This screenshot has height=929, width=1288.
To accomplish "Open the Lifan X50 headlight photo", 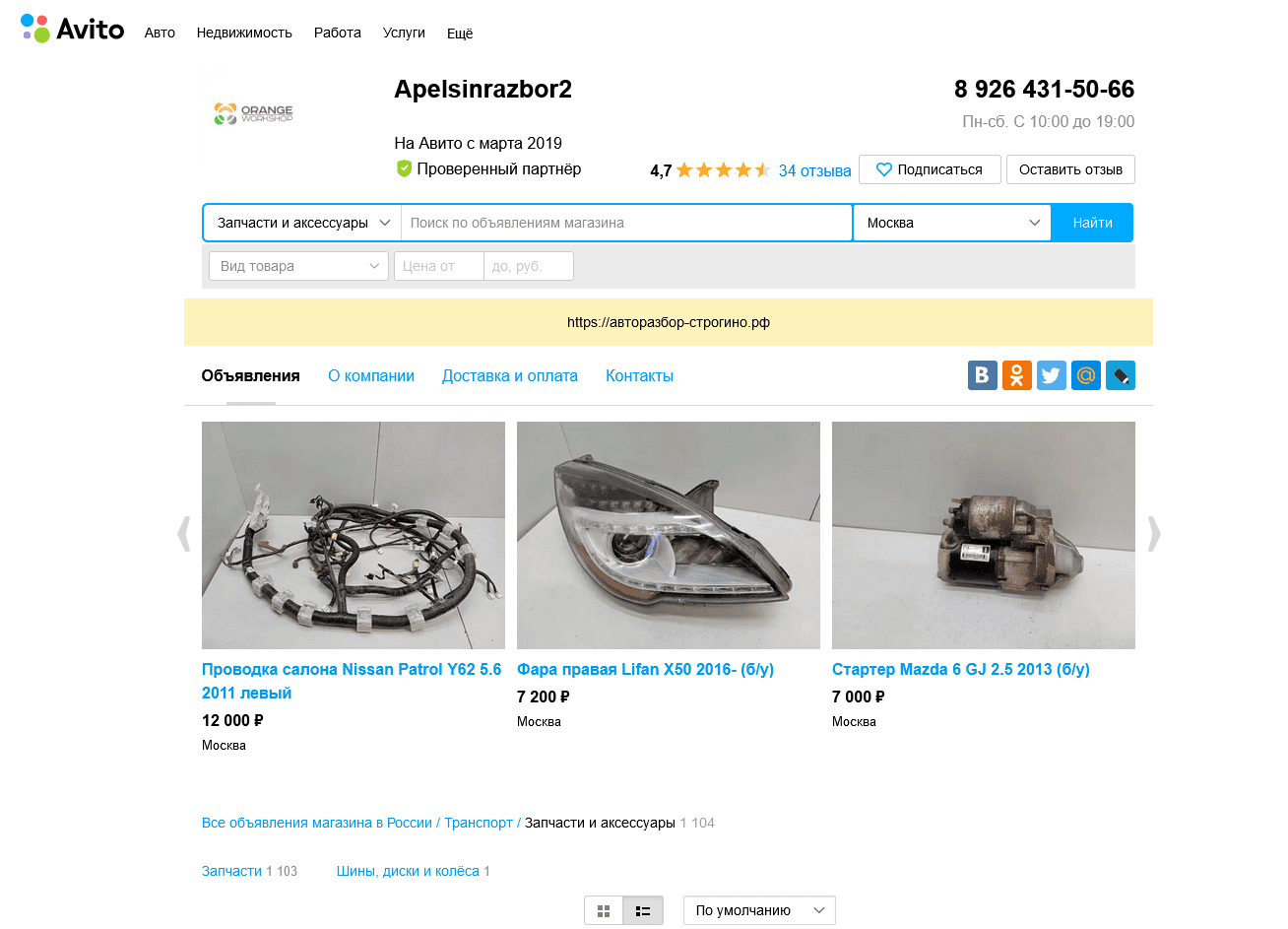I will pos(669,535).
